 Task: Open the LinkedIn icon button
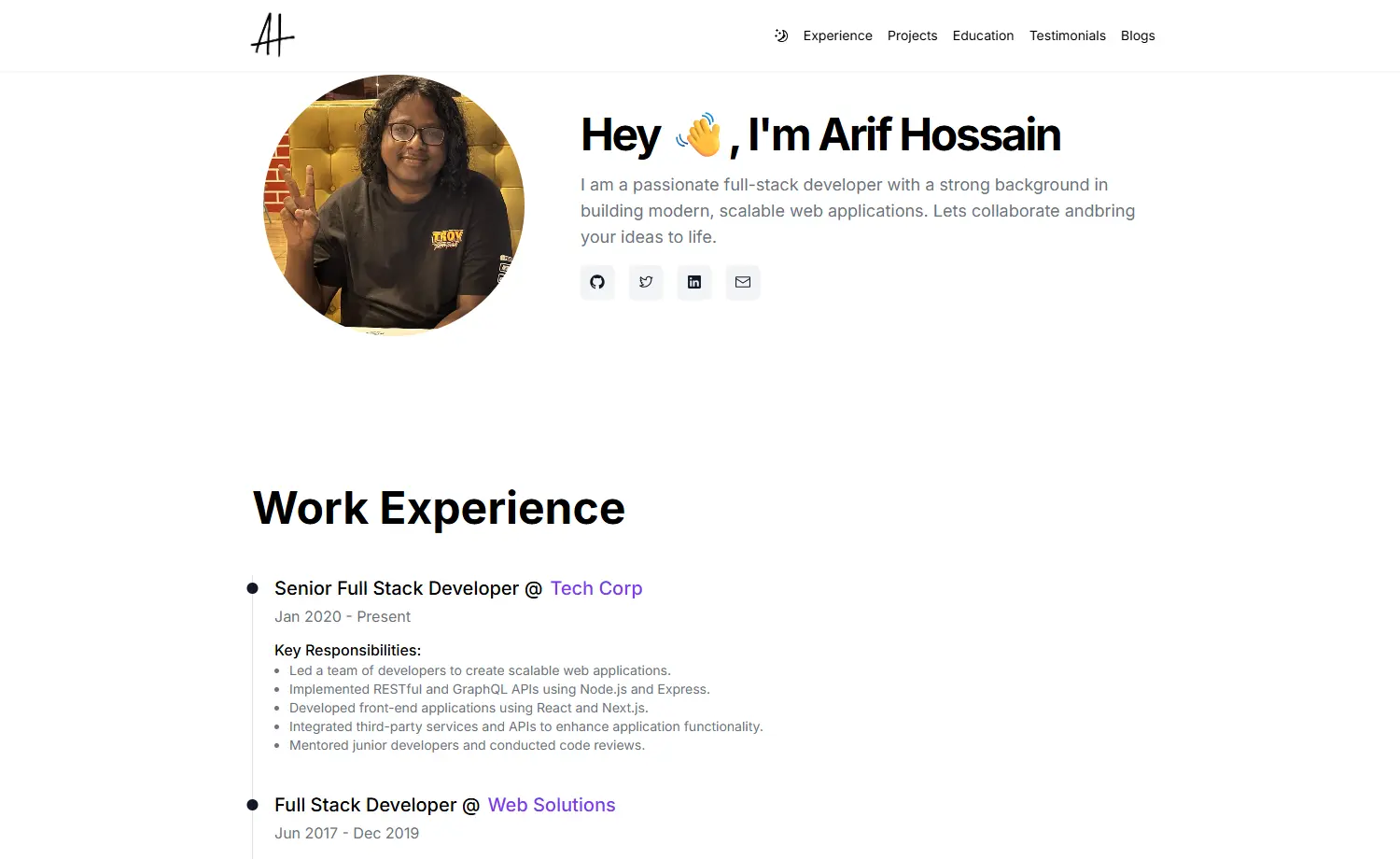coord(694,282)
